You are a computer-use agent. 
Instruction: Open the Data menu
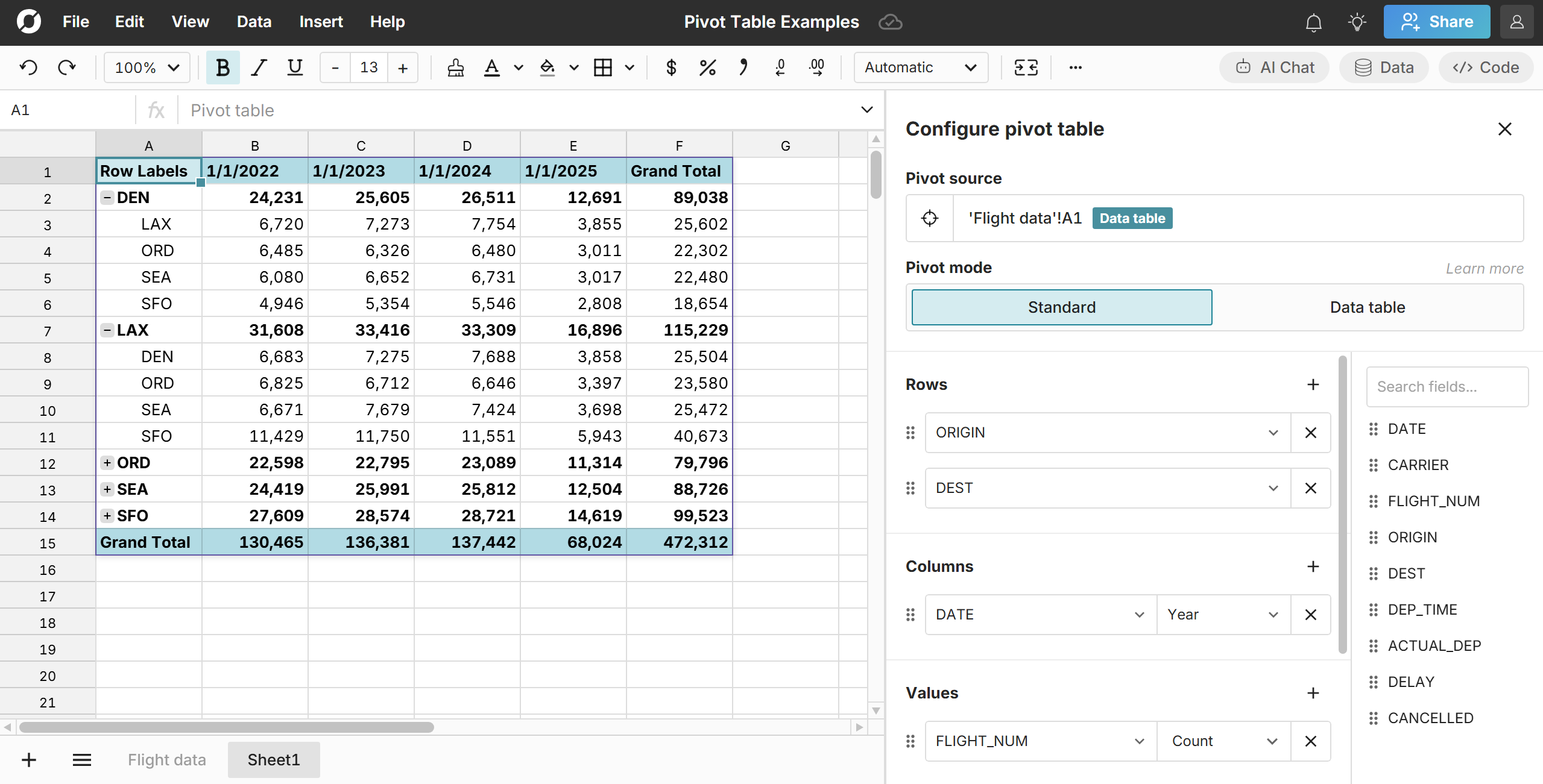(253, 21)
